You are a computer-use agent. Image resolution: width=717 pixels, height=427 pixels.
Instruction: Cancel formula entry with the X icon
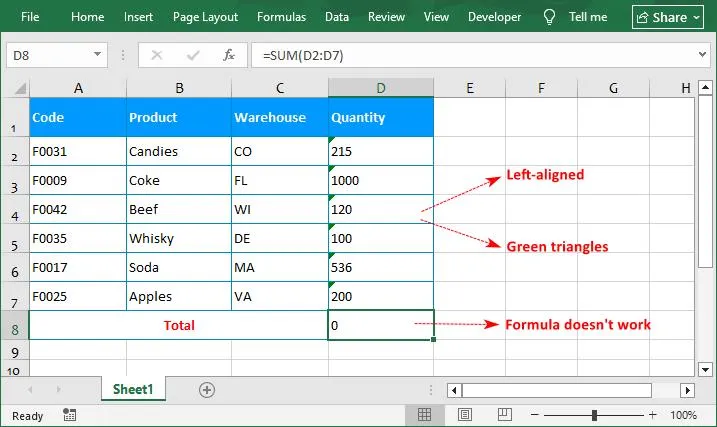click(156, 55)
